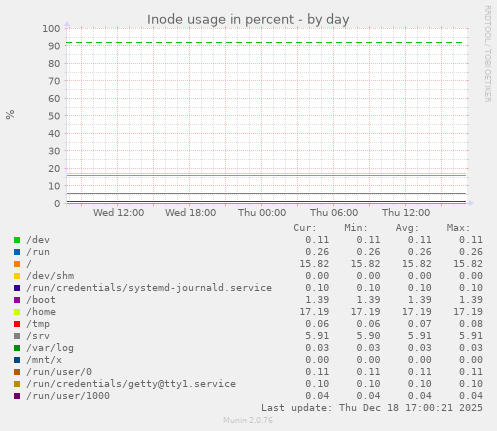Select the '/boot' legend label

pos(41,300)
